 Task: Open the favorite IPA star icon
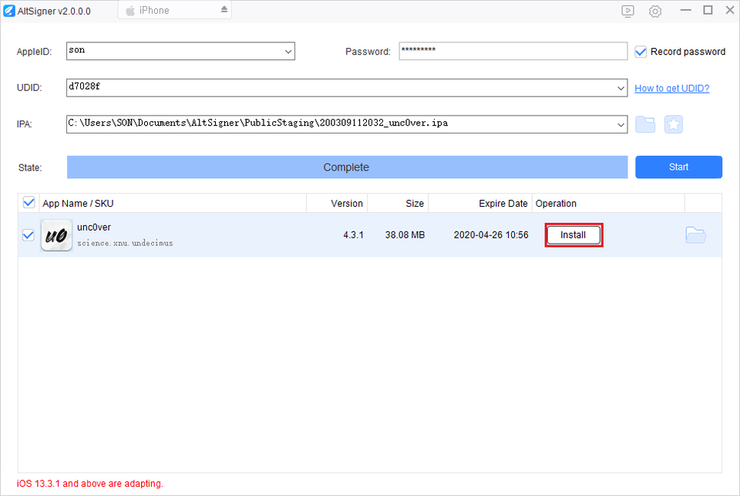(x=673, y=124)
